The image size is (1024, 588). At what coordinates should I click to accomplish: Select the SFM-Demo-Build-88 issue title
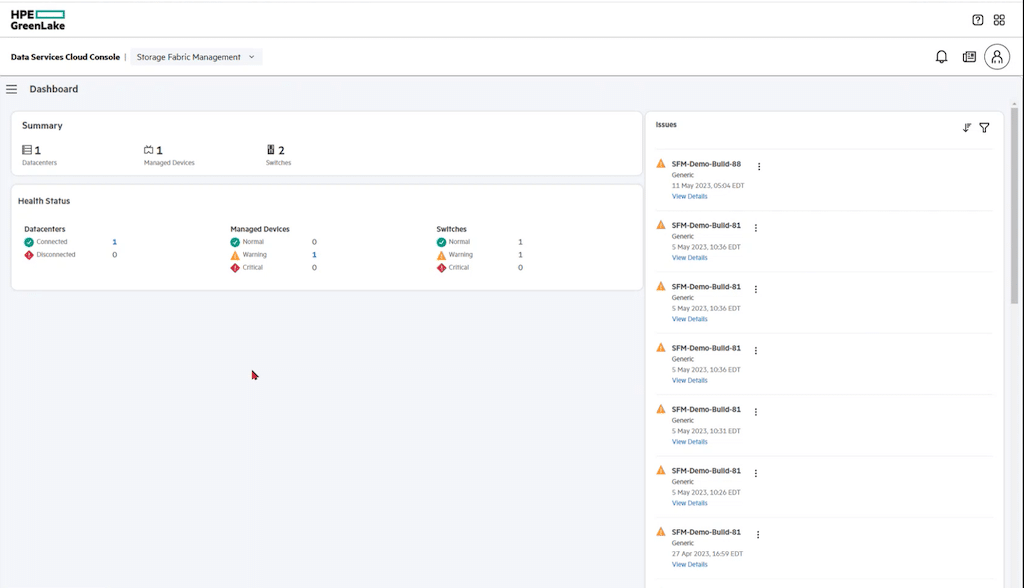coord(706,164)
